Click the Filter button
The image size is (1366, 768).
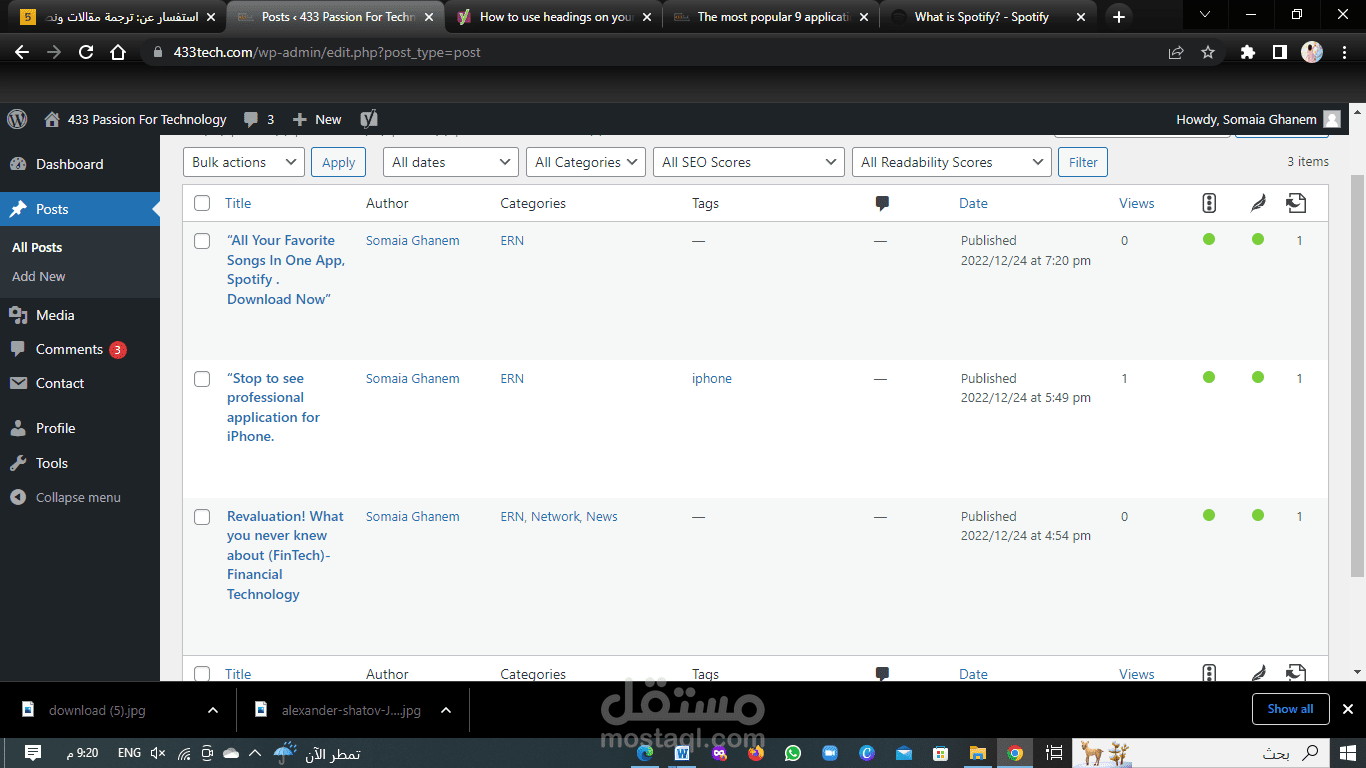point(1083,162)
